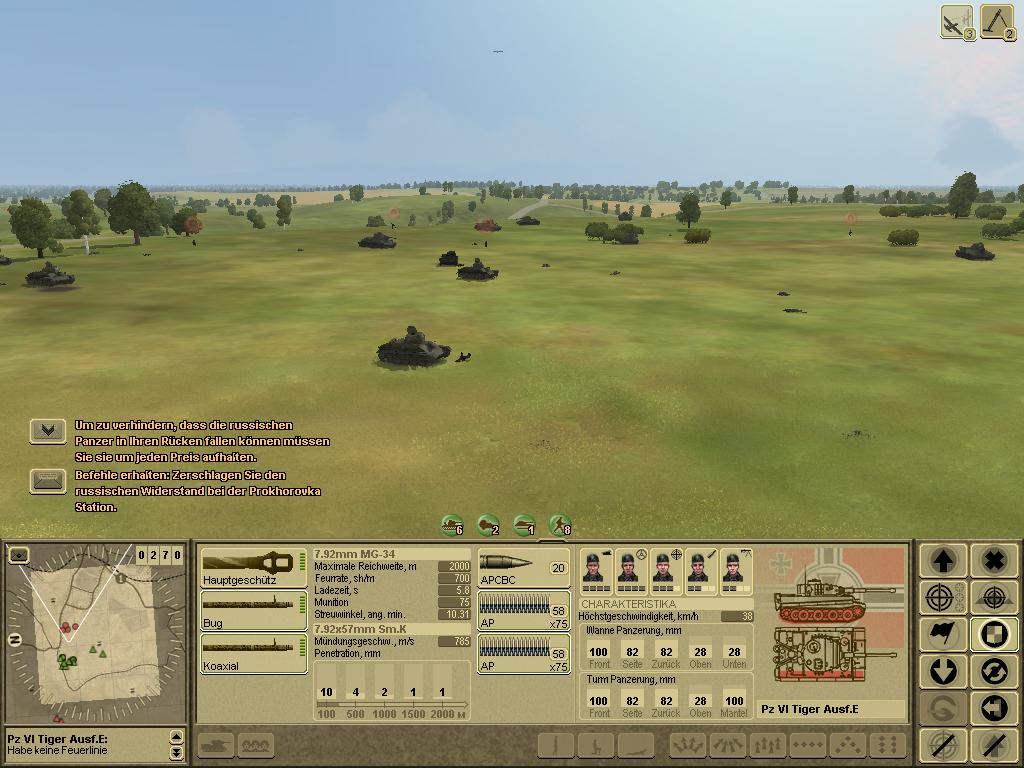Issue the reverse left-arrow command

[x=993, y=708]
